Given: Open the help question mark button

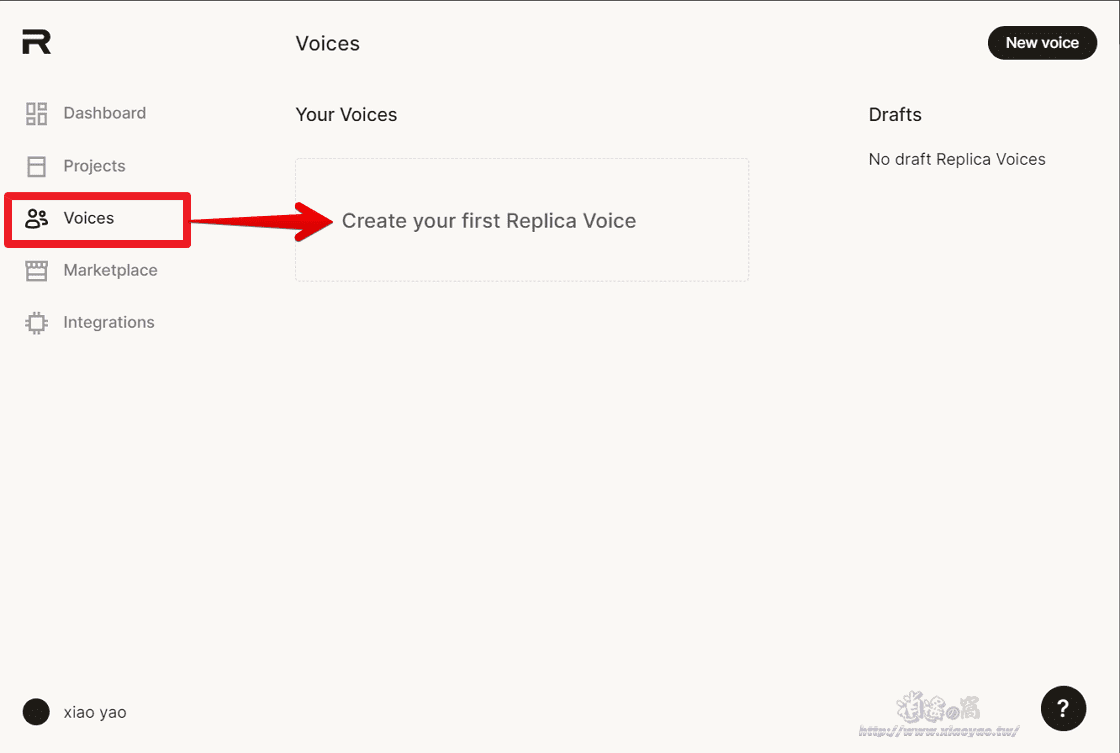Looking at the screenshot, I should point(1063,708).
